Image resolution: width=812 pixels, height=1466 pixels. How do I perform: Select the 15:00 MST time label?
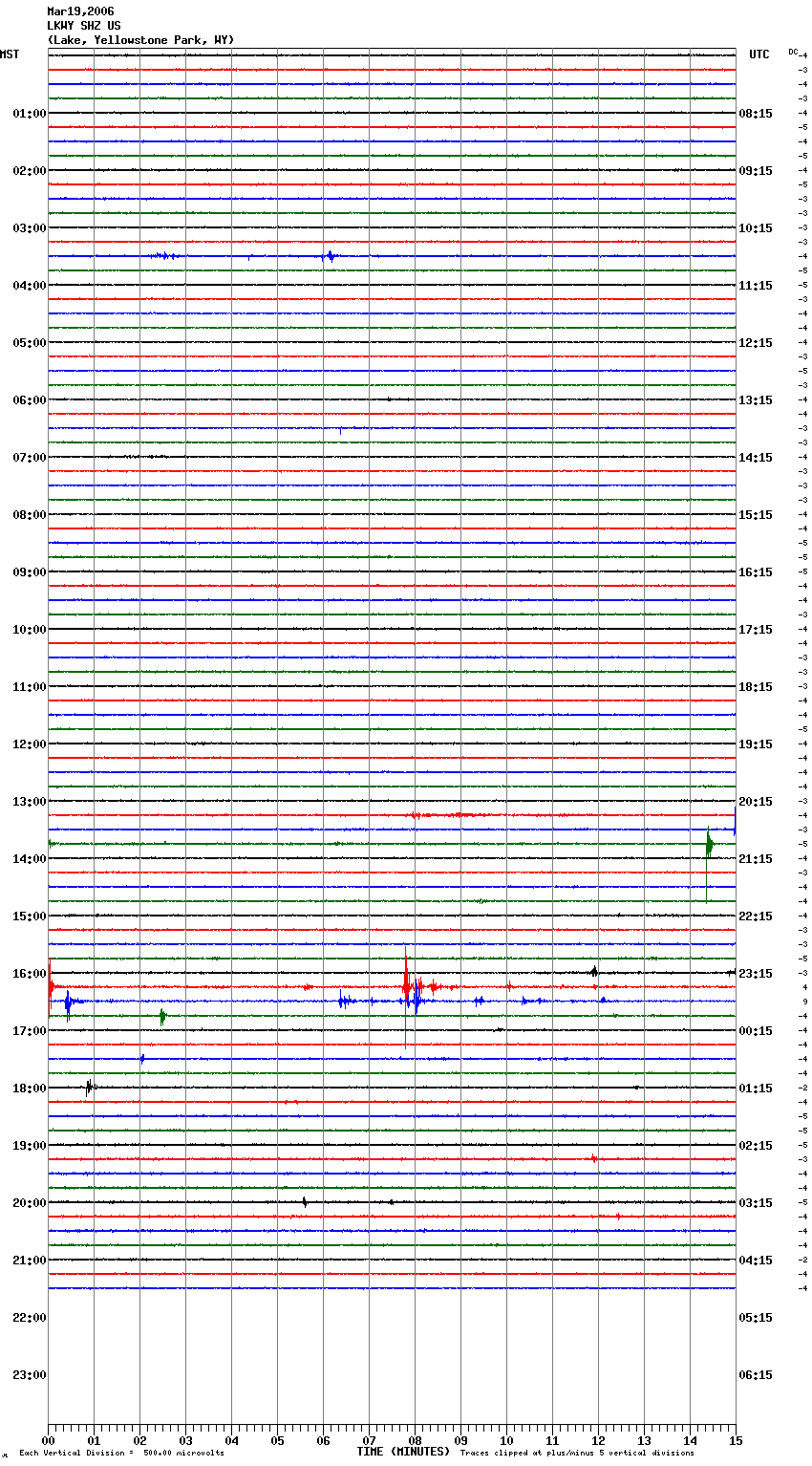29,916
